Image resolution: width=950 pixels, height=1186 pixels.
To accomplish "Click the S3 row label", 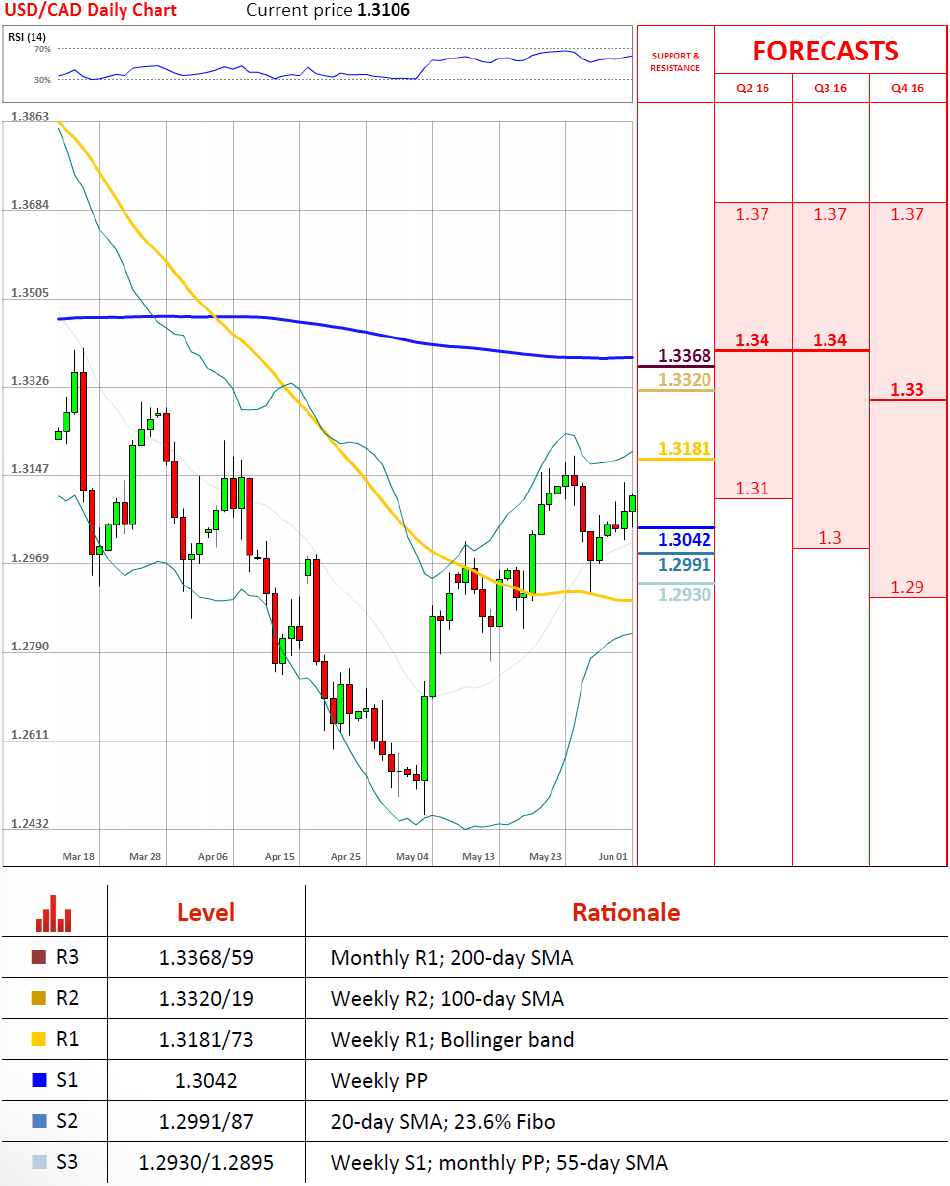I will click(67, 1161).
